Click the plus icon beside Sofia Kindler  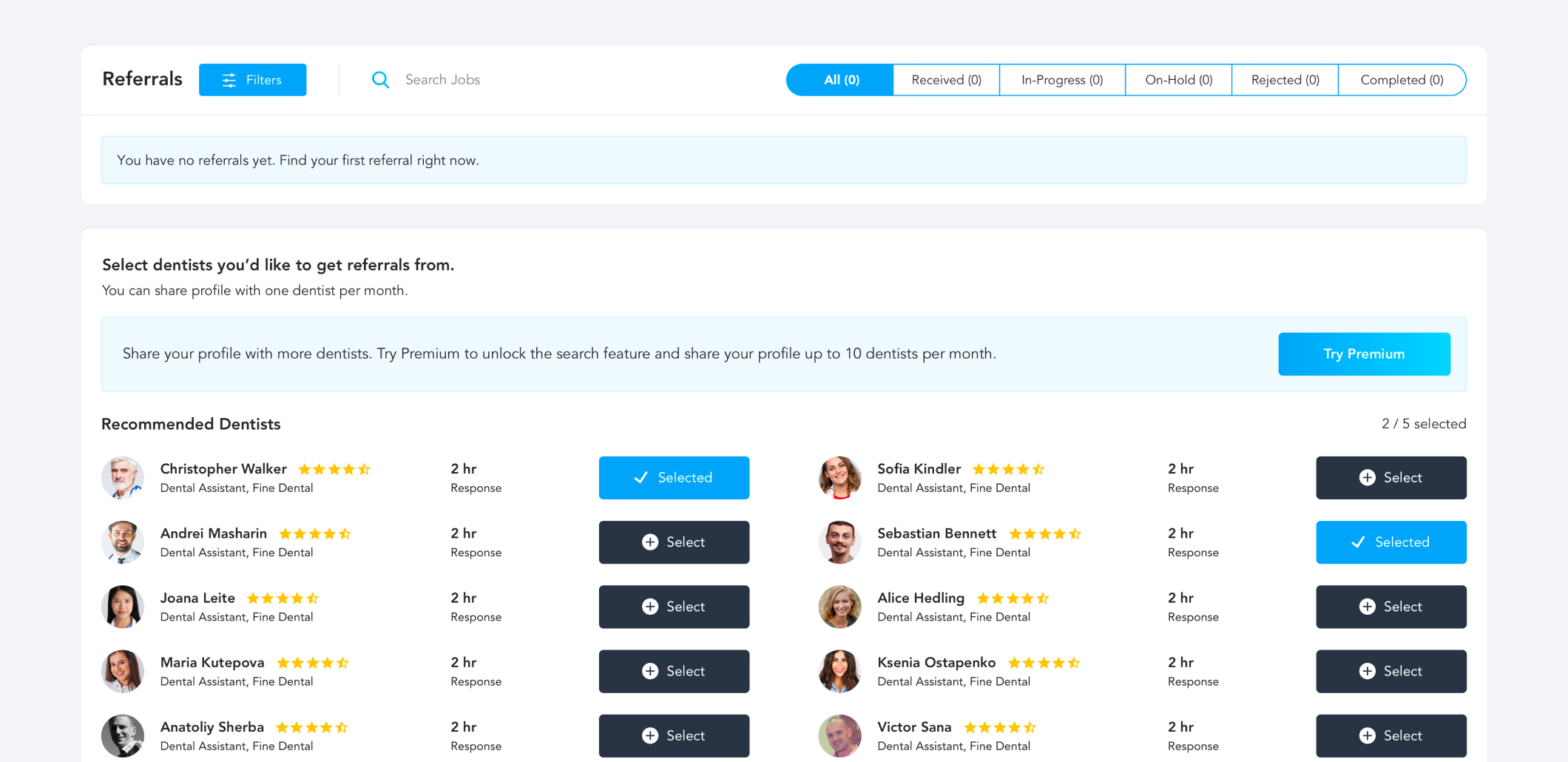[x=1367, y=478]
